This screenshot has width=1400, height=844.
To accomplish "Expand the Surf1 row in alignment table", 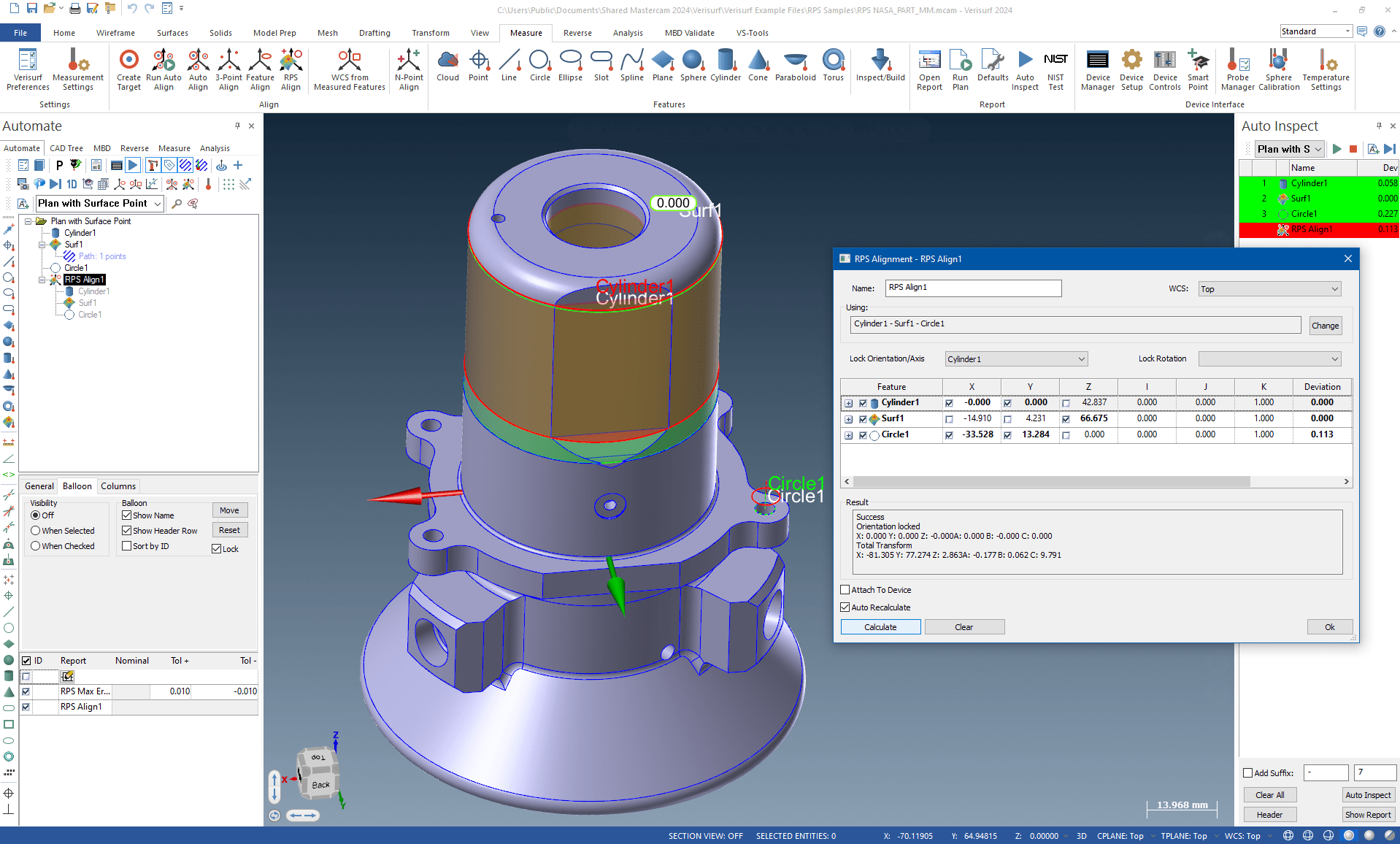I will click(x=848, y=419).
